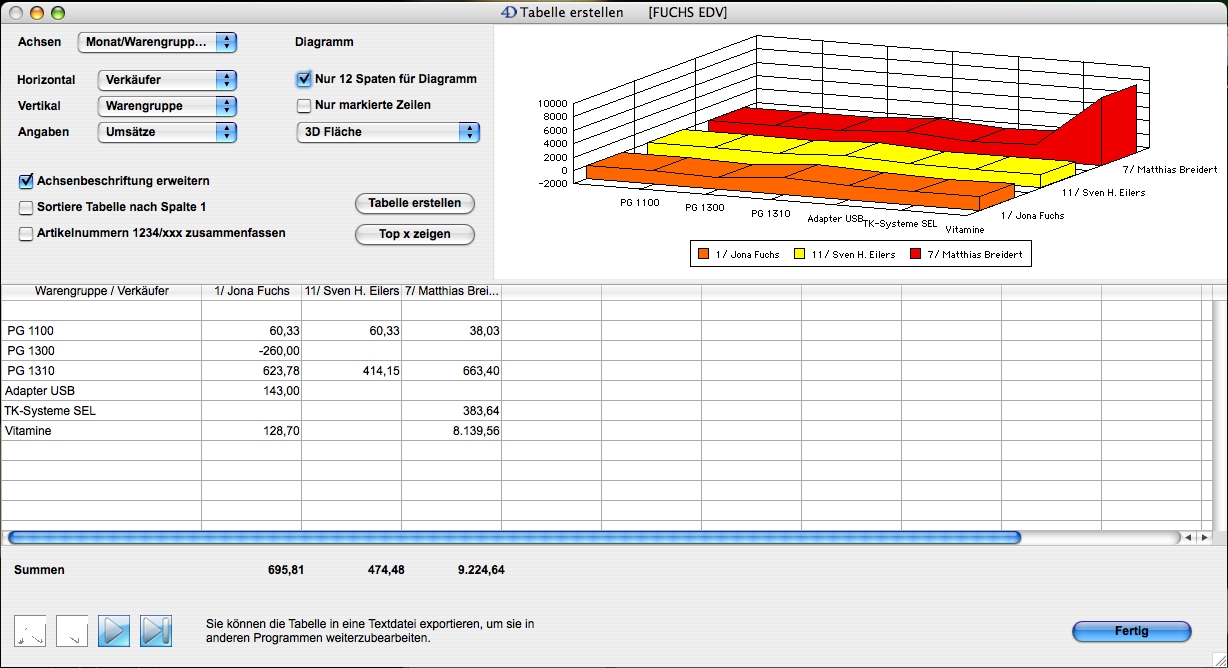Click the scrollbar right arrow under the table
This screenshot has width=1228, height=668.
click(x=1202, y=538)
